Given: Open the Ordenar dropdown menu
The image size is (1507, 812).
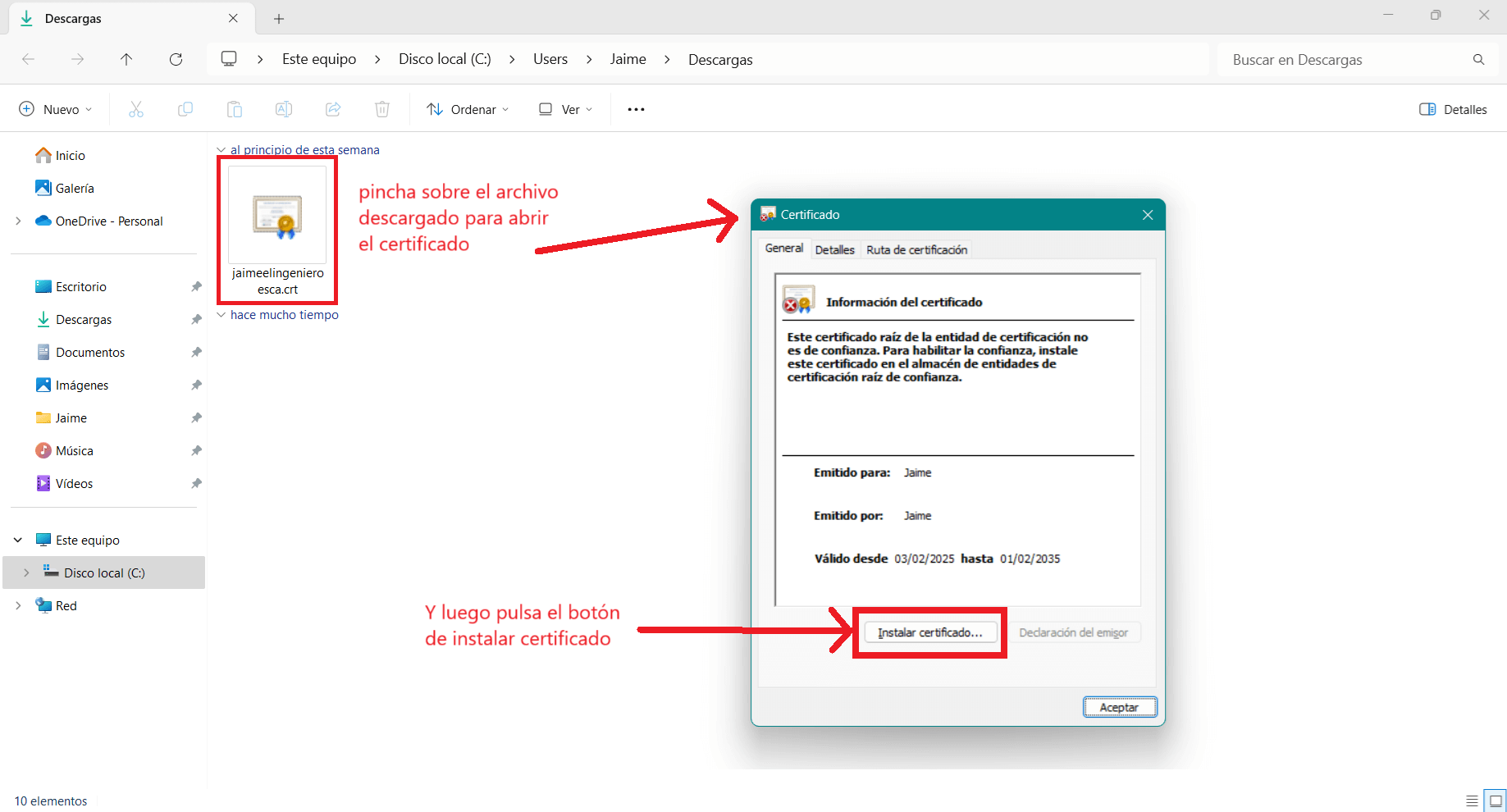Looking at the screenshot, I should tap(467, 108).
